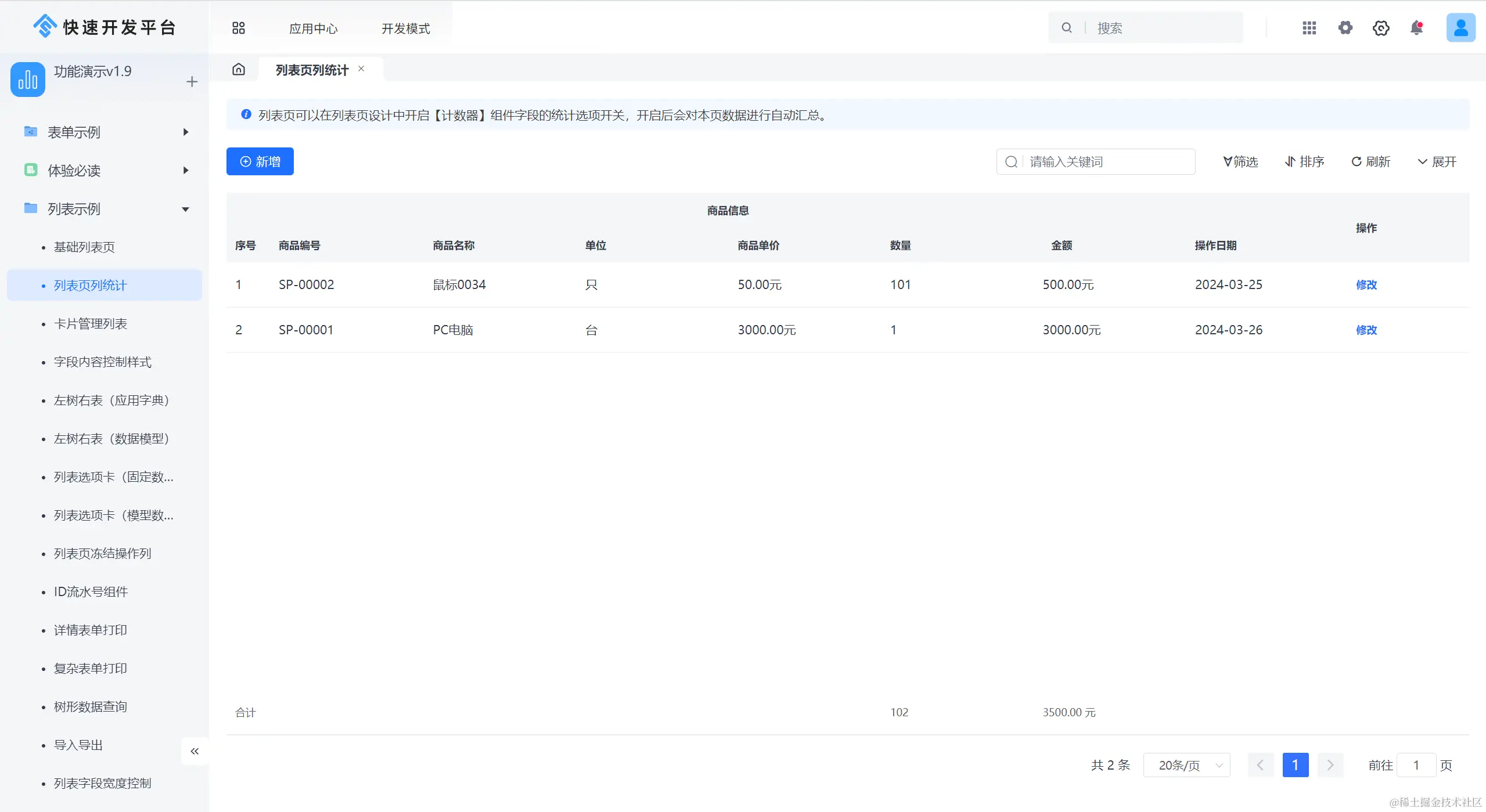Close the 列表页列统计 tab
Image resolution: width=1486 pixels, height=812 pixels.
(x=361, y=69)
